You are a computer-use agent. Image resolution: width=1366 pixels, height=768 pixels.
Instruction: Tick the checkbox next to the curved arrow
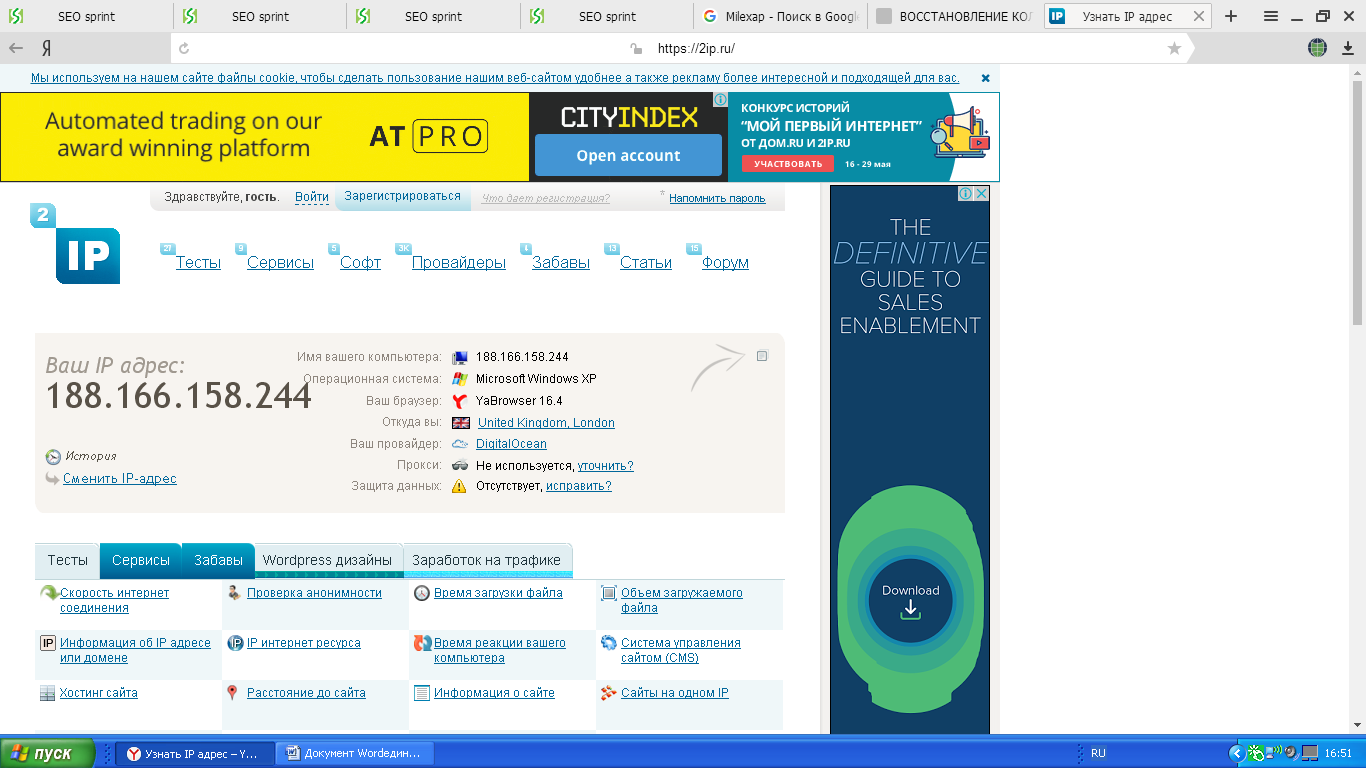pos(762,356)
